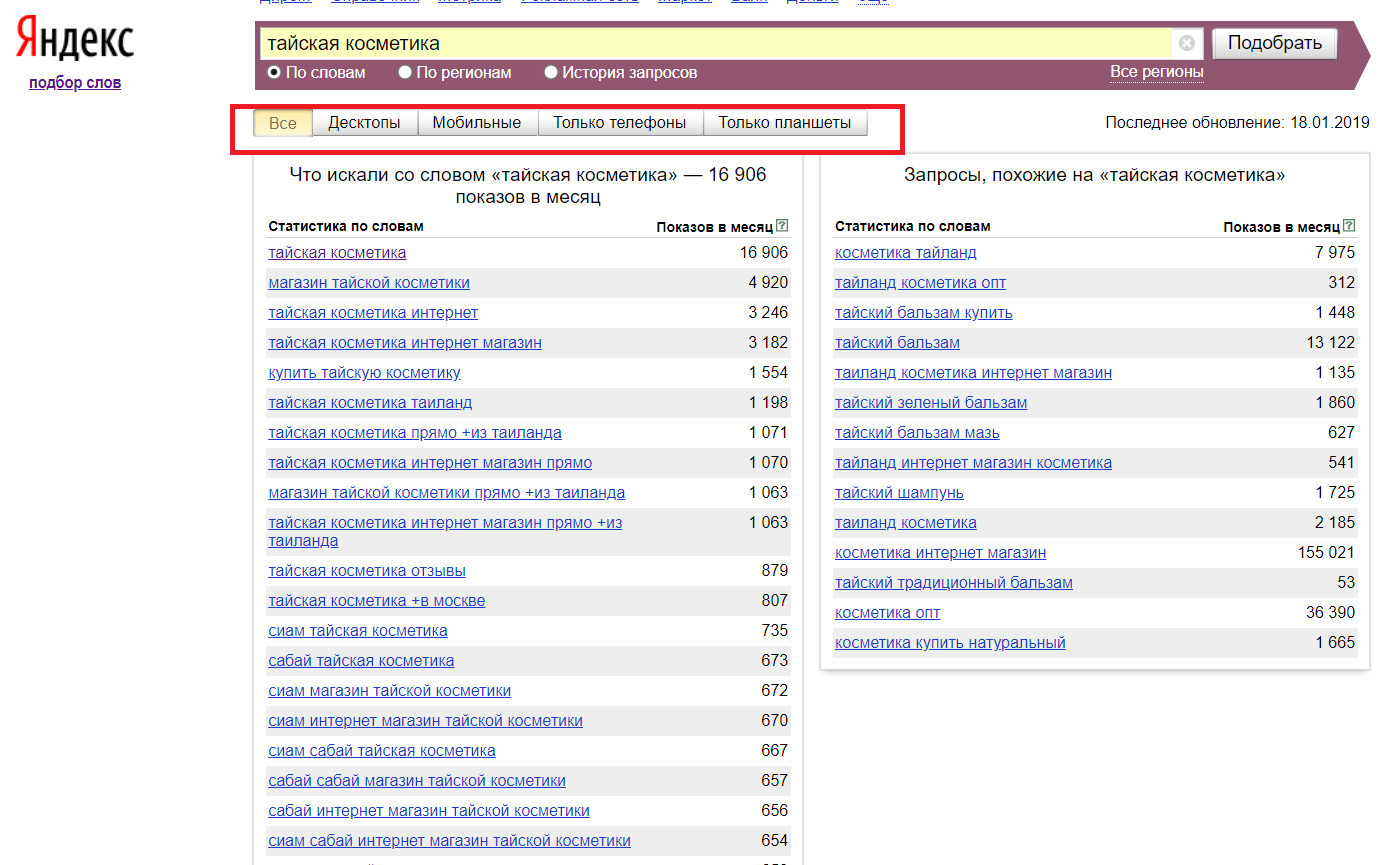
Task: Open the 'подбор слов' link under logo
Action: click(75, 83)
